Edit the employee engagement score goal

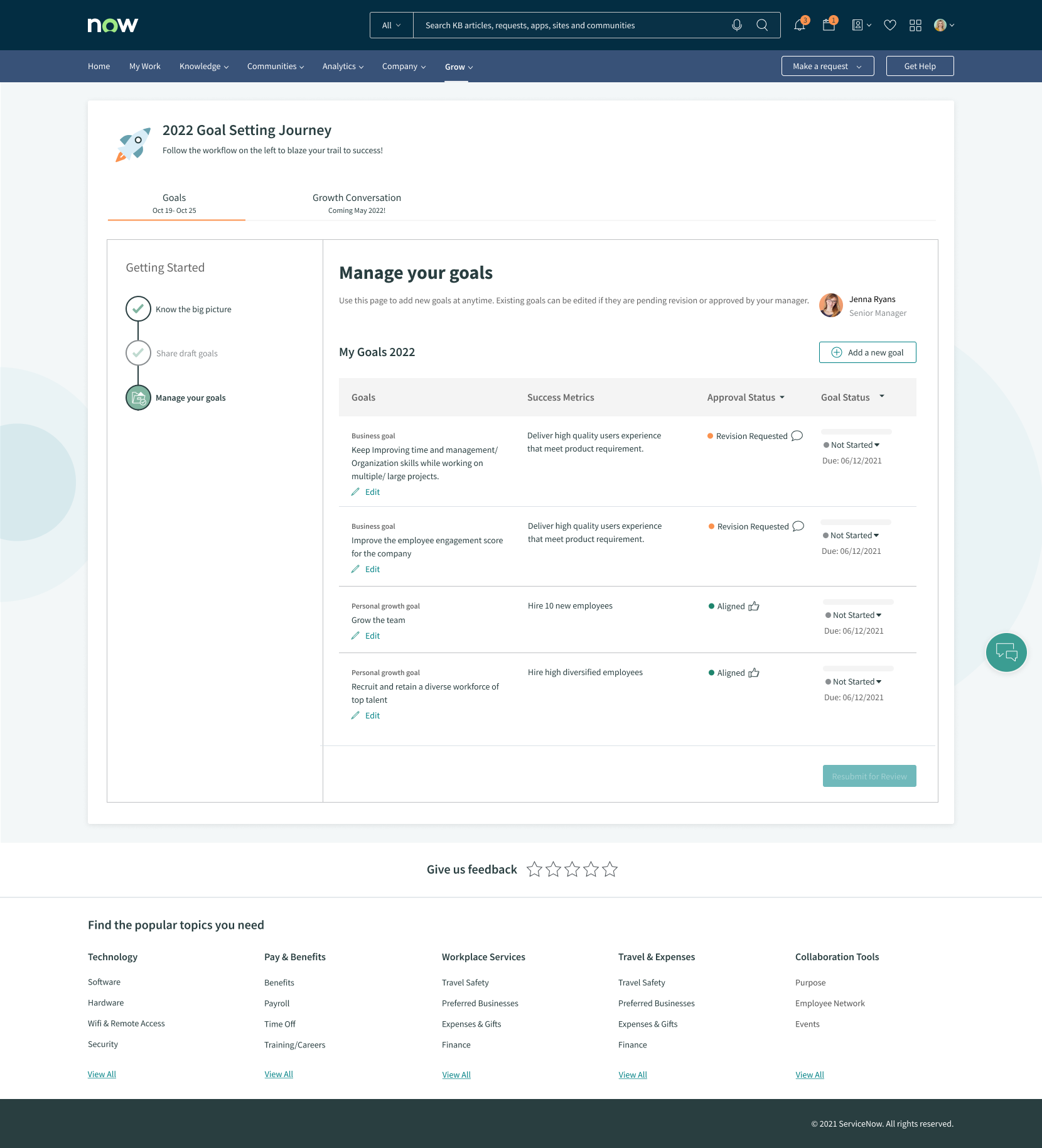point(366,569)
